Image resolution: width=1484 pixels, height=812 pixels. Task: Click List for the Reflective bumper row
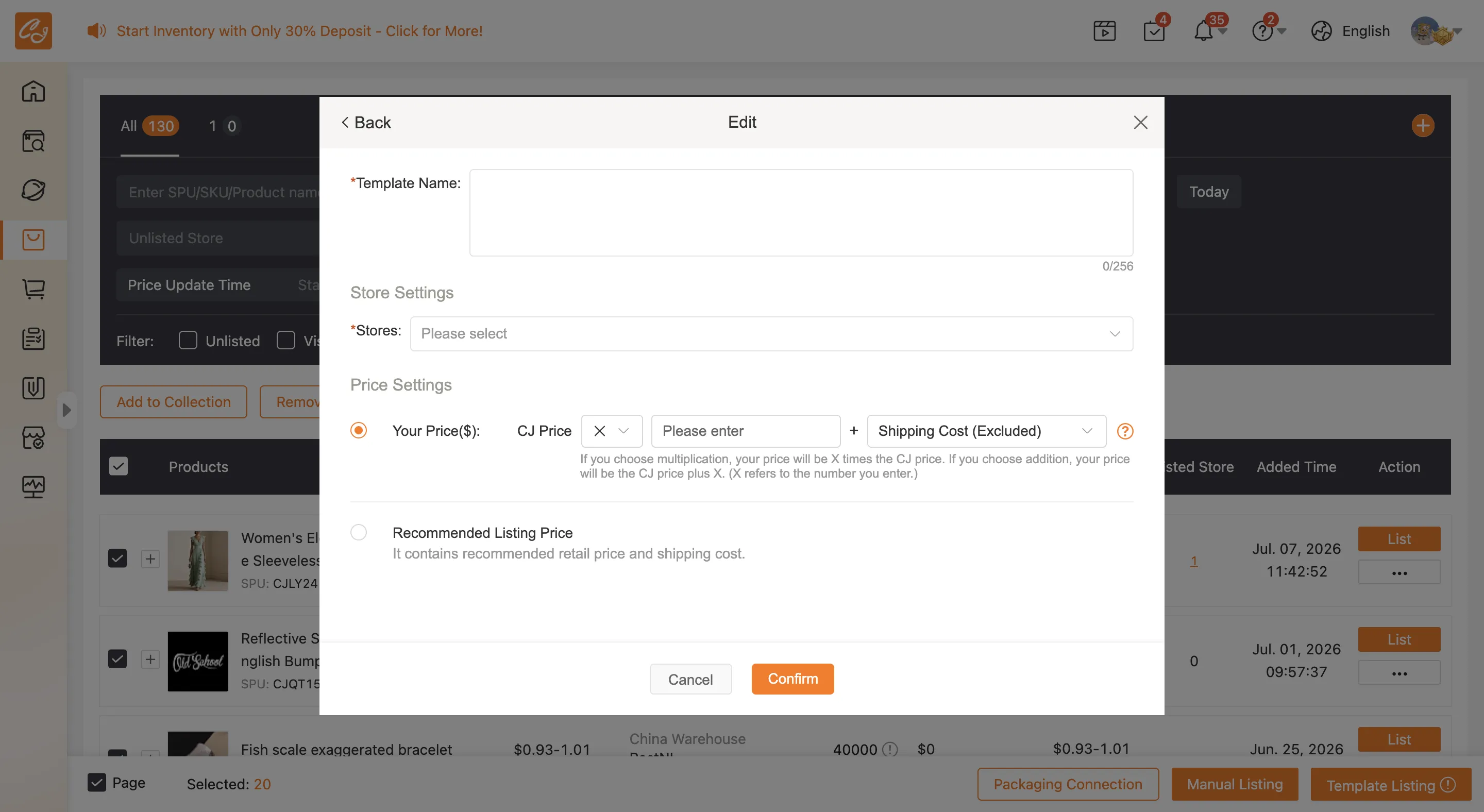click(1399, 639)
